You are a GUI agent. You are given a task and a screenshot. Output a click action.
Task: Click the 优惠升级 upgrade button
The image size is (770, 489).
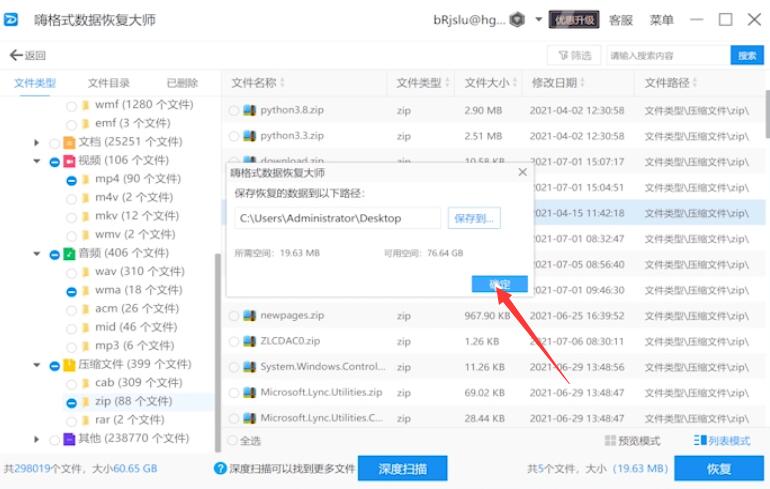[x=574, y=20]
